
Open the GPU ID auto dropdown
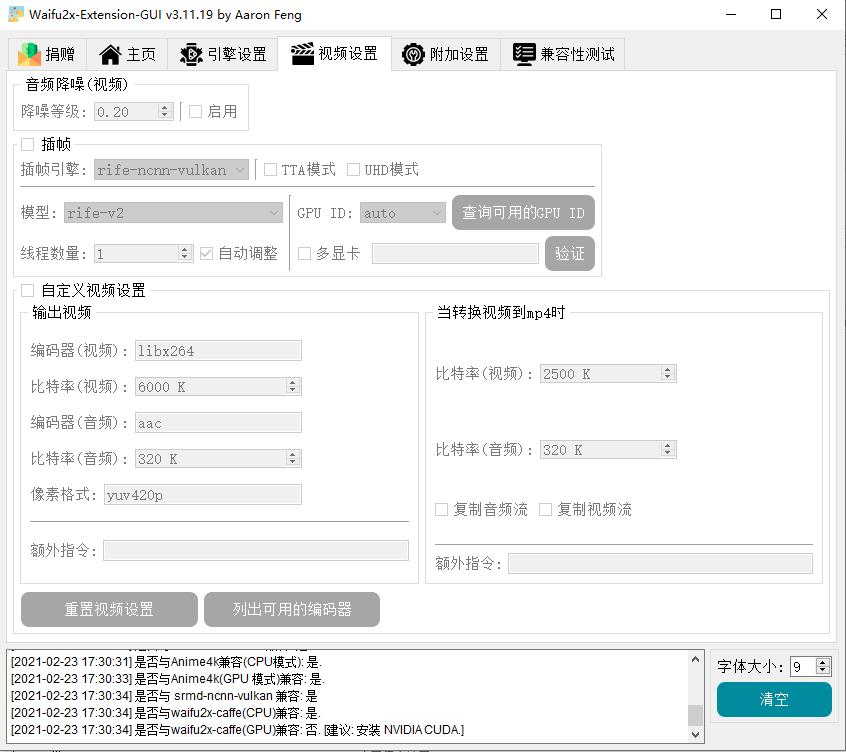coord(402,213)
